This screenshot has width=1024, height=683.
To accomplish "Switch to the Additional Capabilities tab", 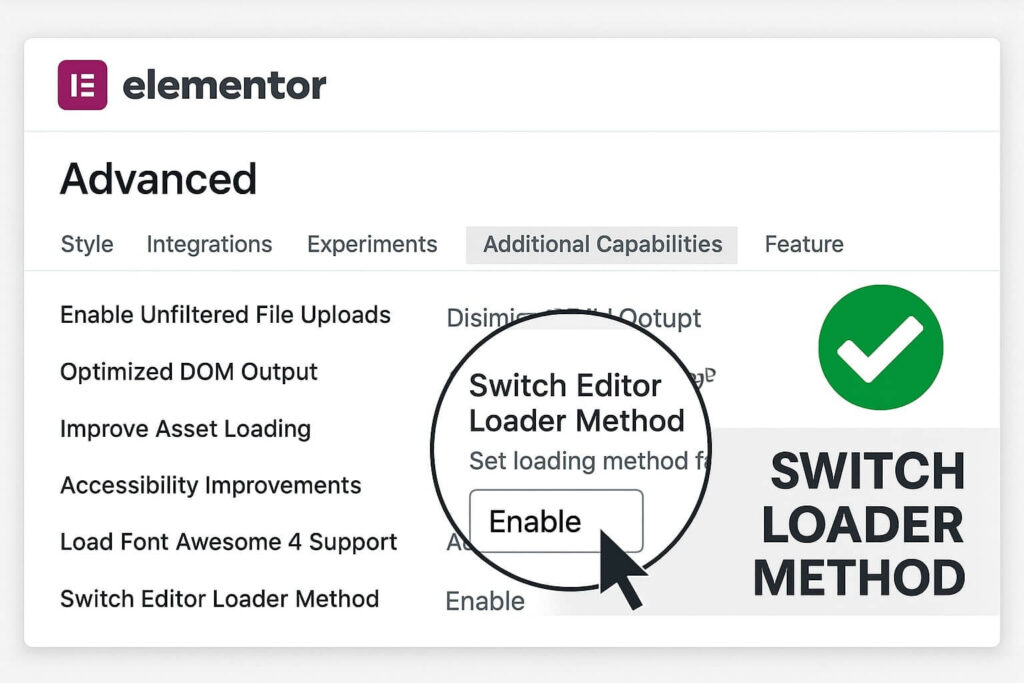I will tap(602, 244).
